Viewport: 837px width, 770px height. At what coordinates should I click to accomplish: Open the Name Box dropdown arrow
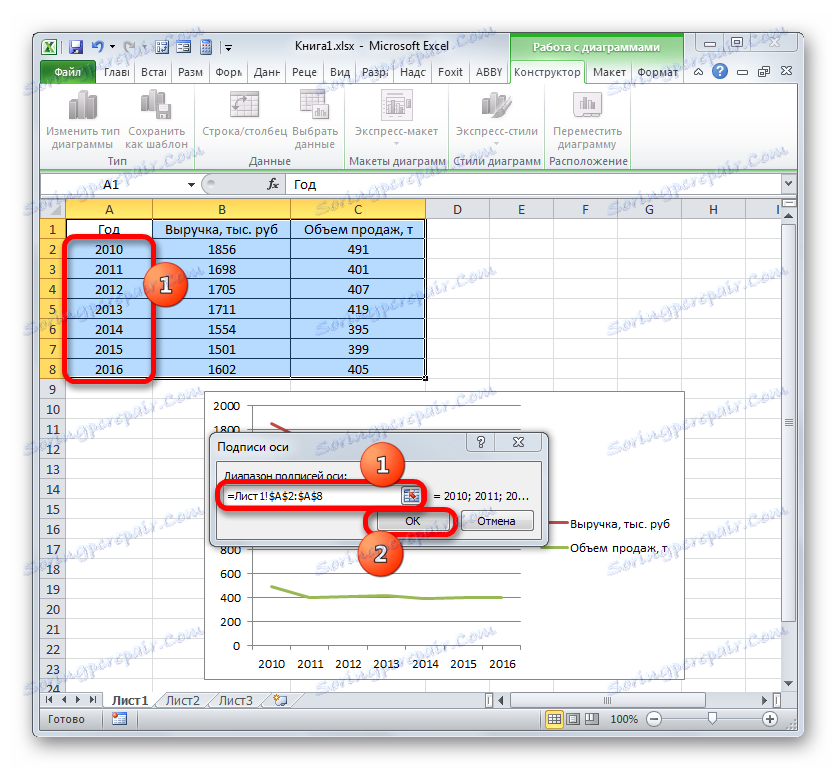tap(191, 185)
